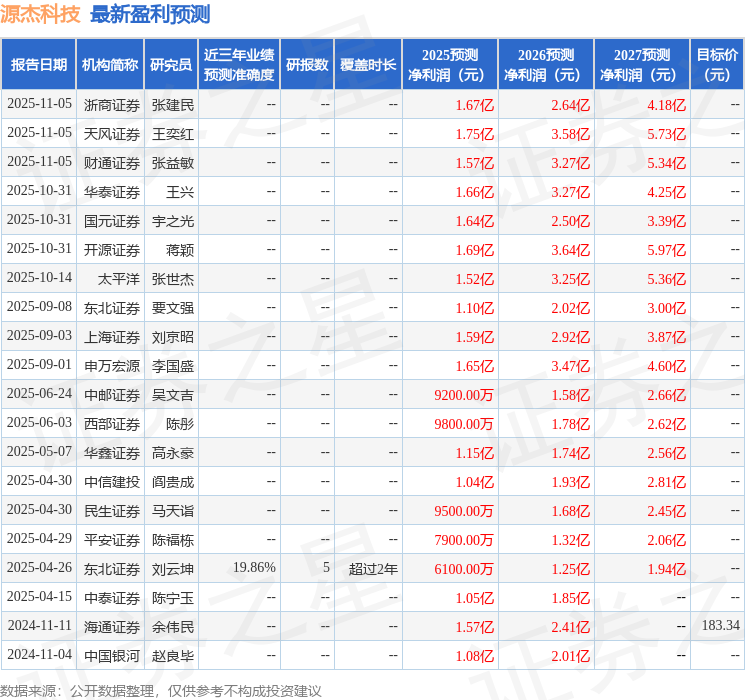Click the 7900.00万 profit forecast value

click(464, 540)
